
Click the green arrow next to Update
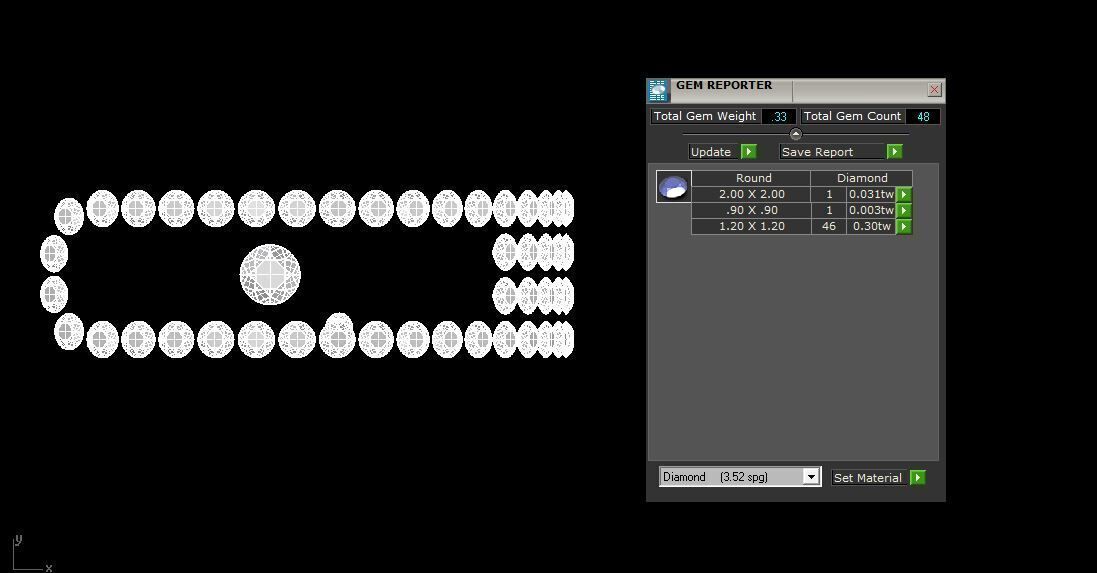pos(749,152)
